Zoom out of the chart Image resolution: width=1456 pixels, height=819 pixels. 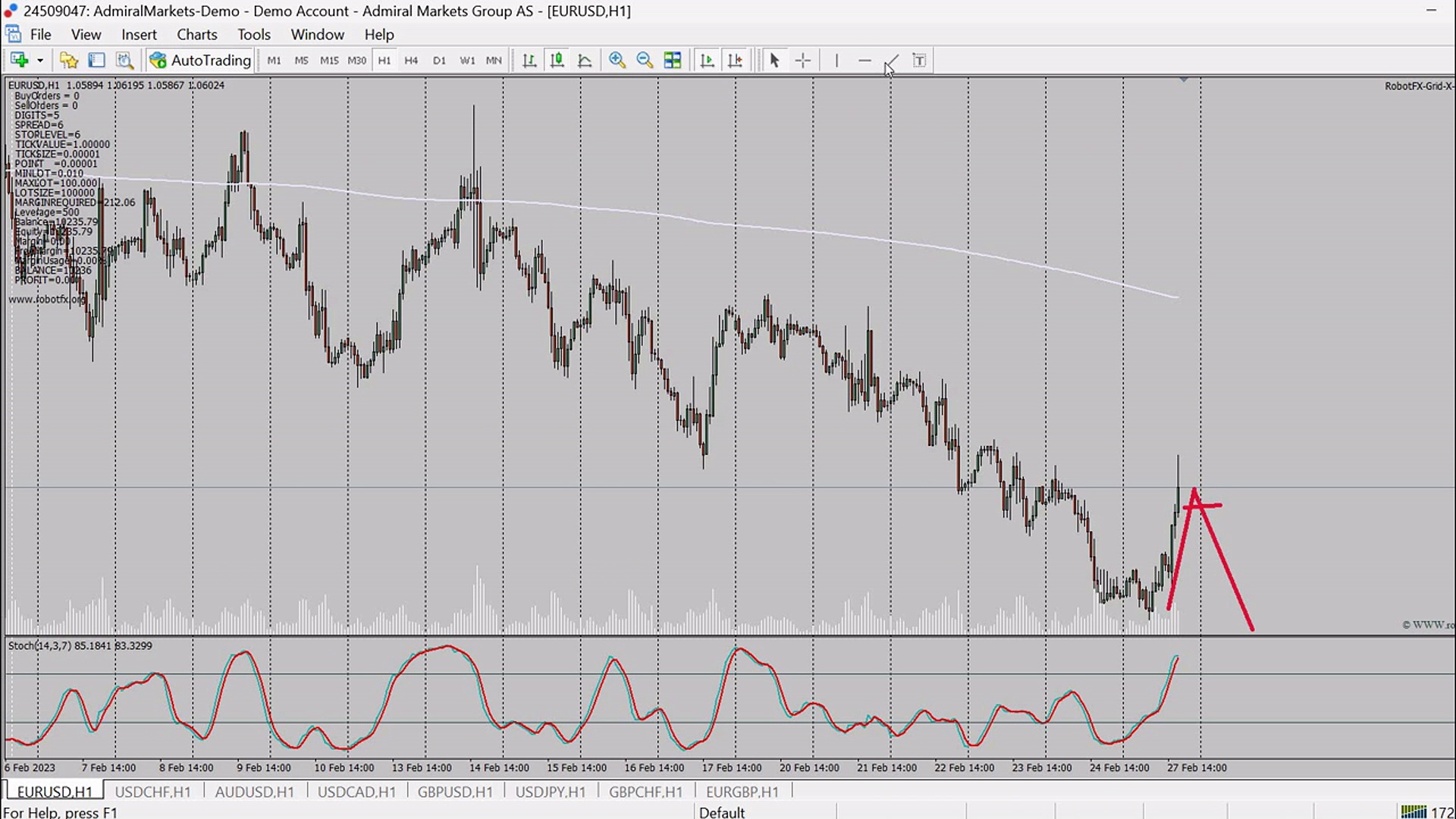[645, 60]
